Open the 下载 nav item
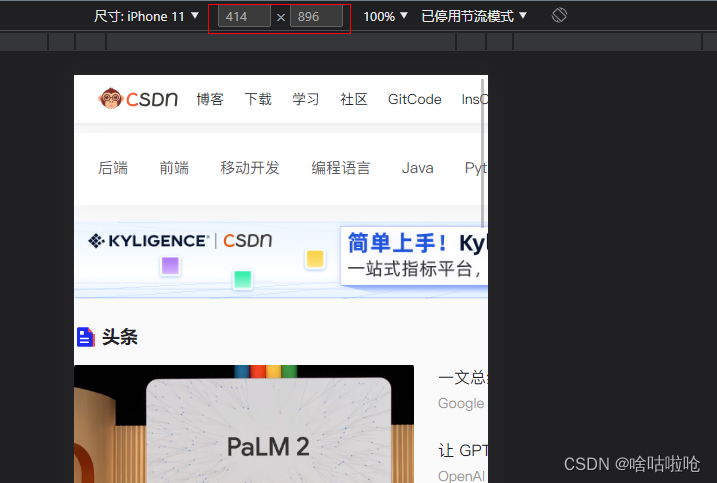The width and height of the screenshot is (717, 483). pyautogui.click(x=258, y=99)
